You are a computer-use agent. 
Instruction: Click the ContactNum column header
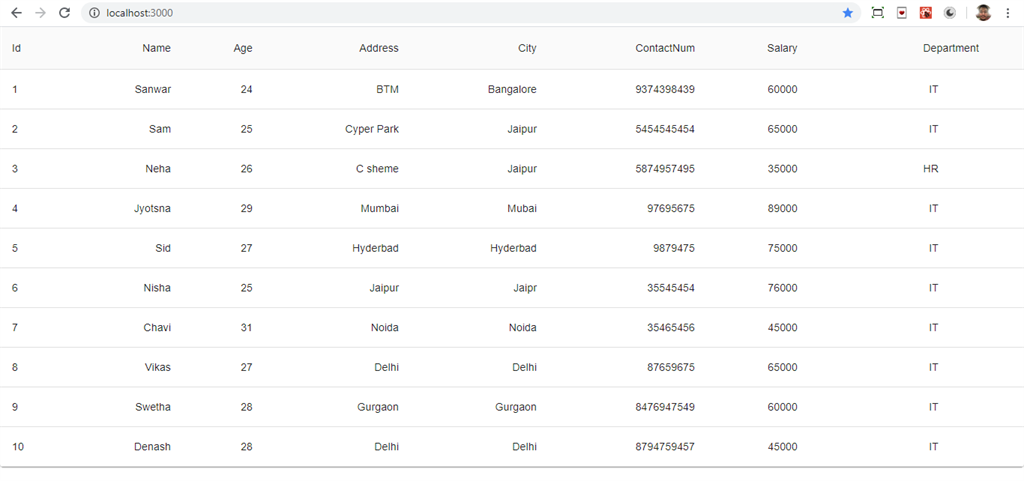[665, 48]
